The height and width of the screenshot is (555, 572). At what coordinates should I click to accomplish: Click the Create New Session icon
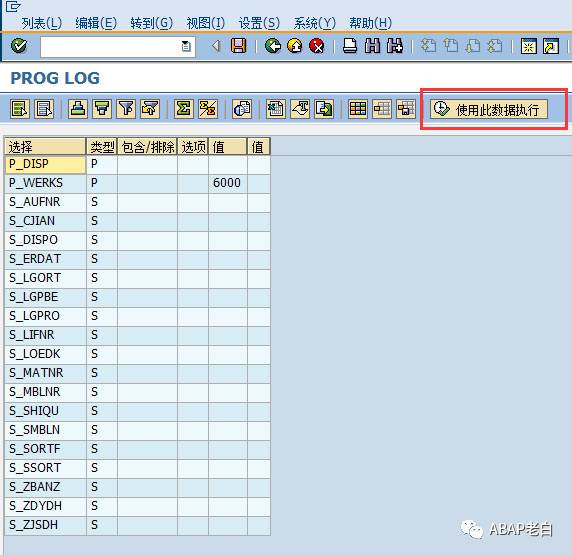528,46
